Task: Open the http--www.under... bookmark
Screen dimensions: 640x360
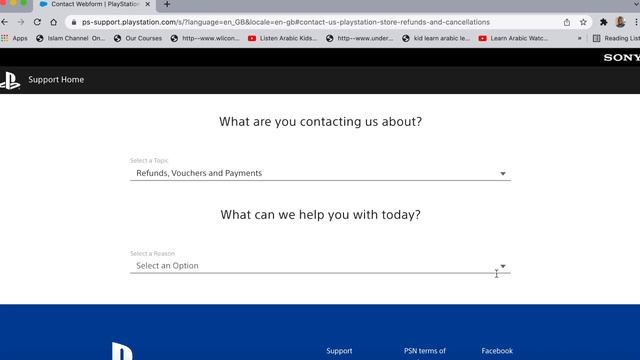Action: pyautogui.click(x=360, y=38)
